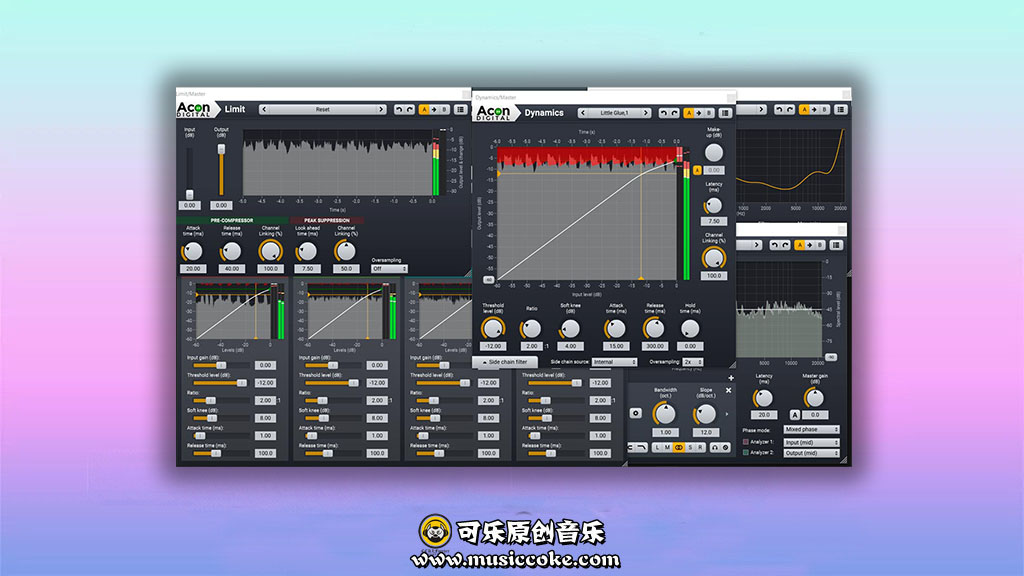Viewport: 1024px width, 576px height.
Task: Undo in the lower-right analyzer window
Action: (774, 246)
